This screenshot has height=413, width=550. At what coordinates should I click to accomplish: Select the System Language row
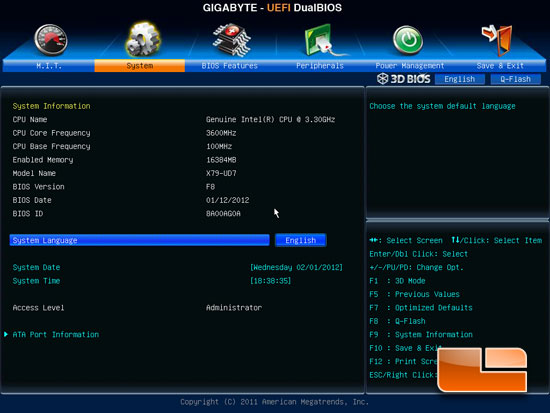tap(140, 240)
